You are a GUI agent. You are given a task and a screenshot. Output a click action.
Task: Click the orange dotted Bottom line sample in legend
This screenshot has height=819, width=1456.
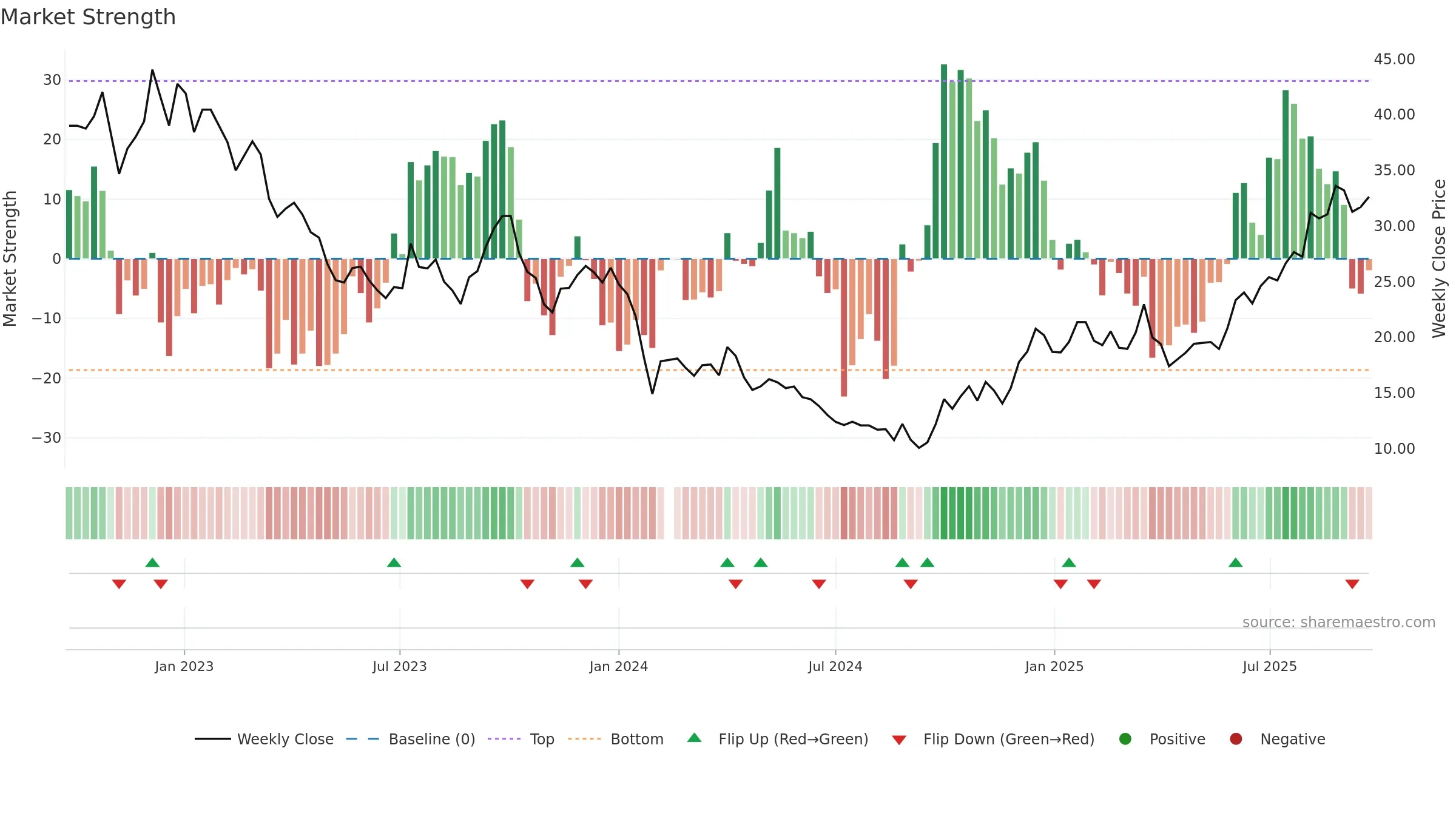[585, 739]
